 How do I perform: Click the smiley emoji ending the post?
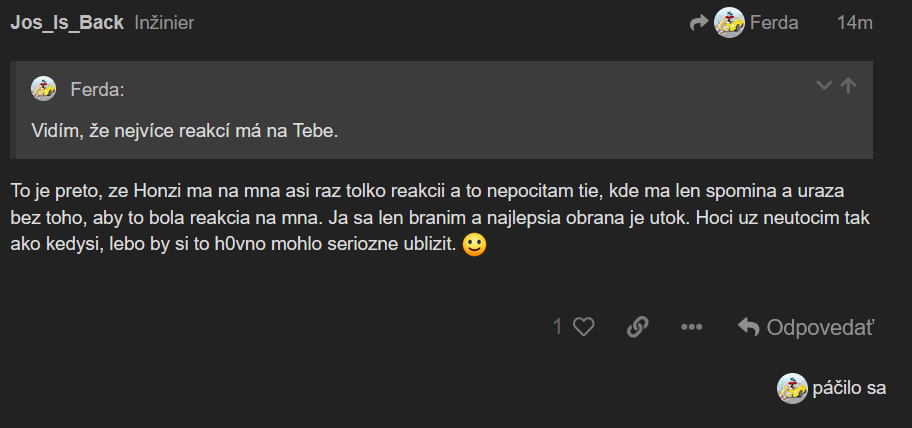click(475, 244)
